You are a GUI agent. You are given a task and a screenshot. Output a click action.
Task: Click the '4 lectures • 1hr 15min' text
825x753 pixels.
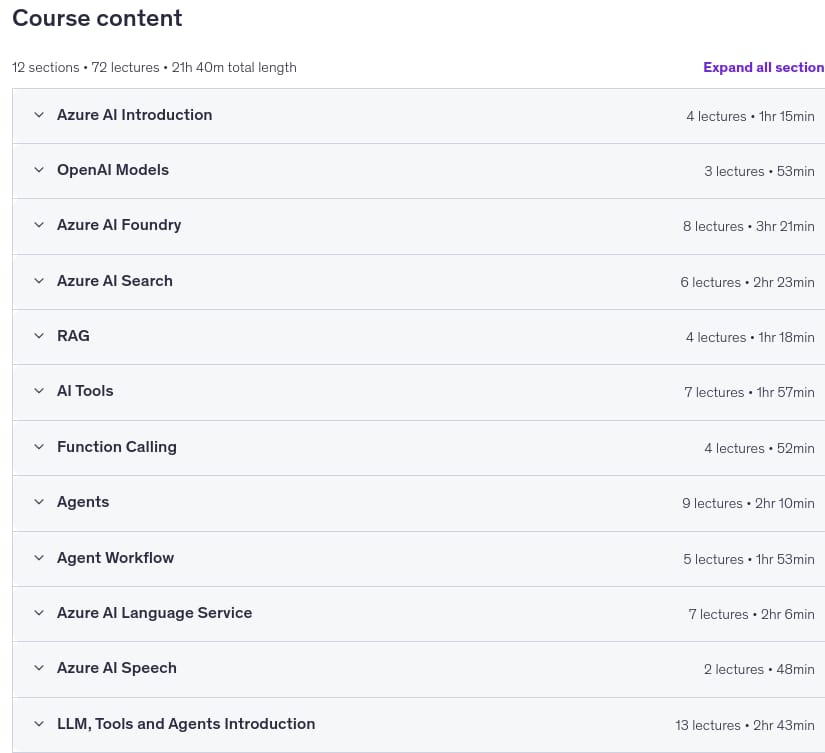click(750, 116)
